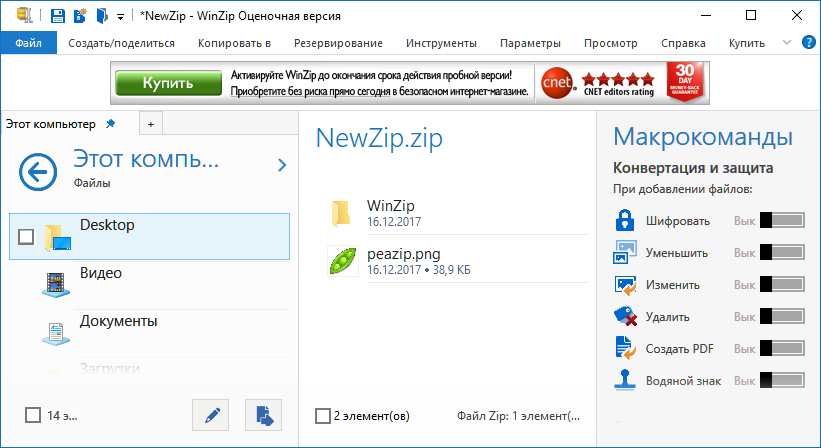Turn on the Изменить switch

782,284
